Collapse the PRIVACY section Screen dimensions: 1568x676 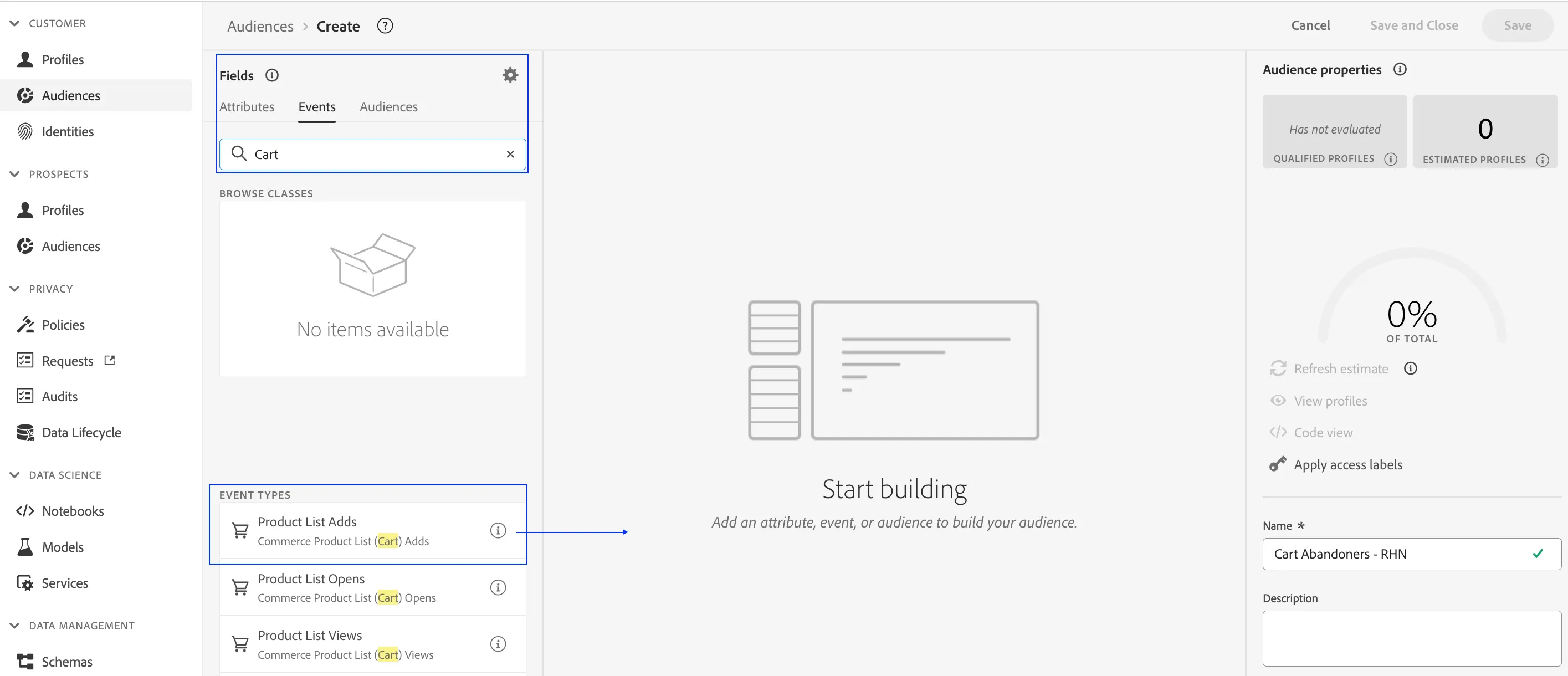coord(14,289)
